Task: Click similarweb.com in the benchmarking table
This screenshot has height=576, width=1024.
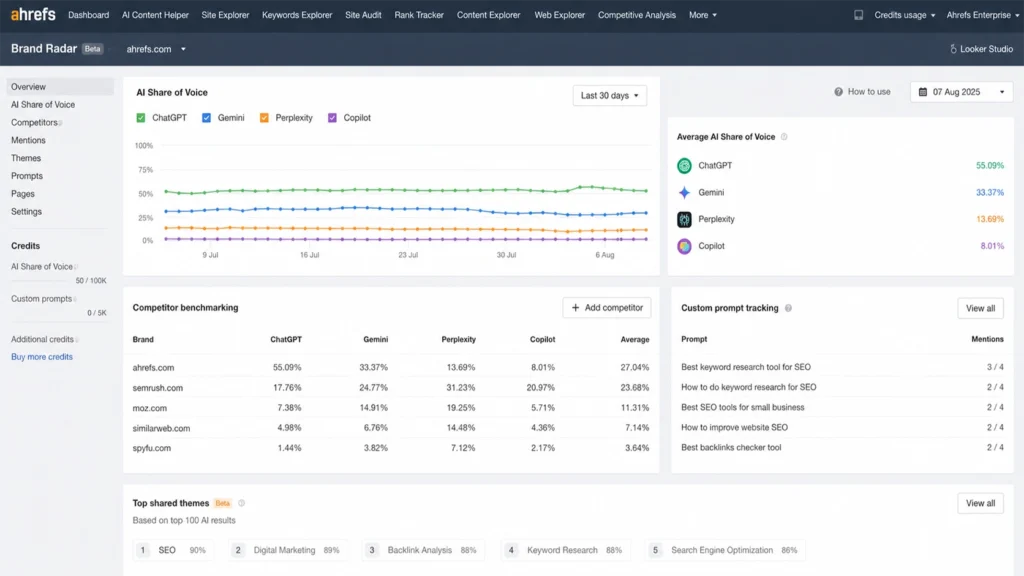Action: click(x=161, y=428)
